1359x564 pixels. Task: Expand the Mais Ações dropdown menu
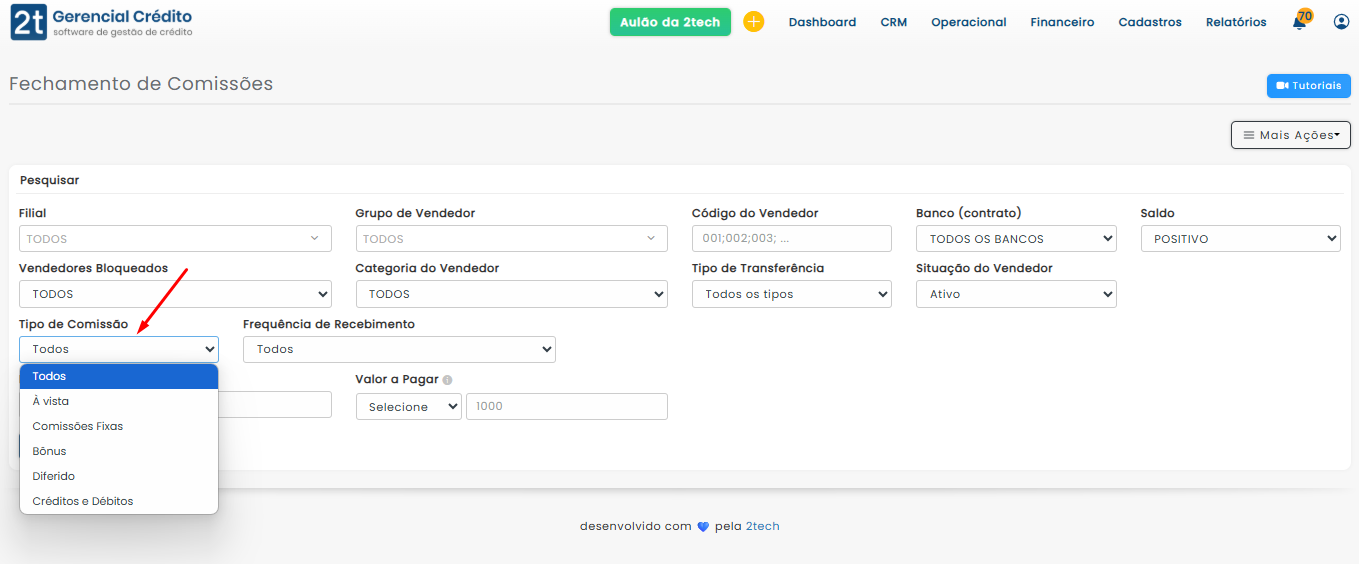point(1290,135)
